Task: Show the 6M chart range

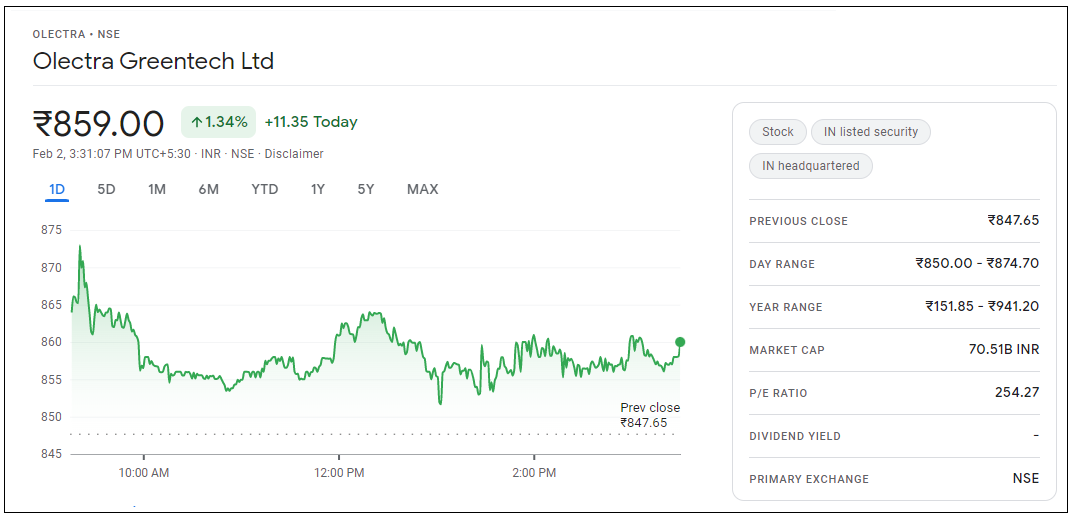Action: (x=209, y=190)
